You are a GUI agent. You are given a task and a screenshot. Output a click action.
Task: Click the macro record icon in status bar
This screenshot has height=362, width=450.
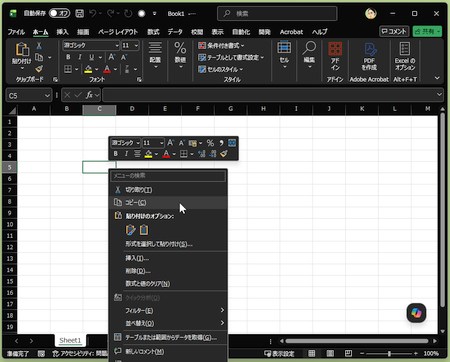click(41, 353)
